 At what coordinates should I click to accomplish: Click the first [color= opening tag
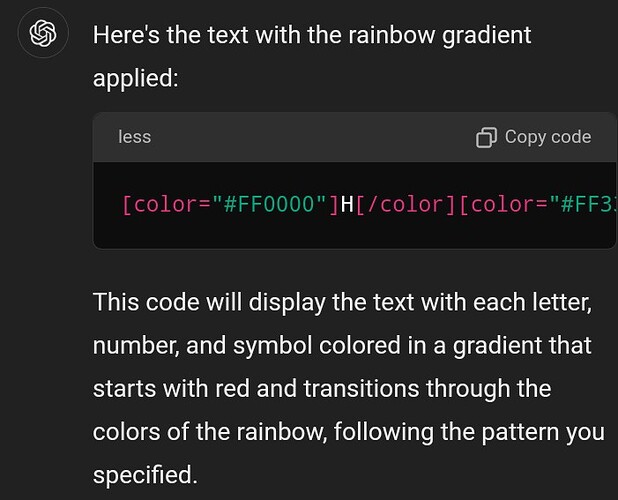tap(166, 204)
